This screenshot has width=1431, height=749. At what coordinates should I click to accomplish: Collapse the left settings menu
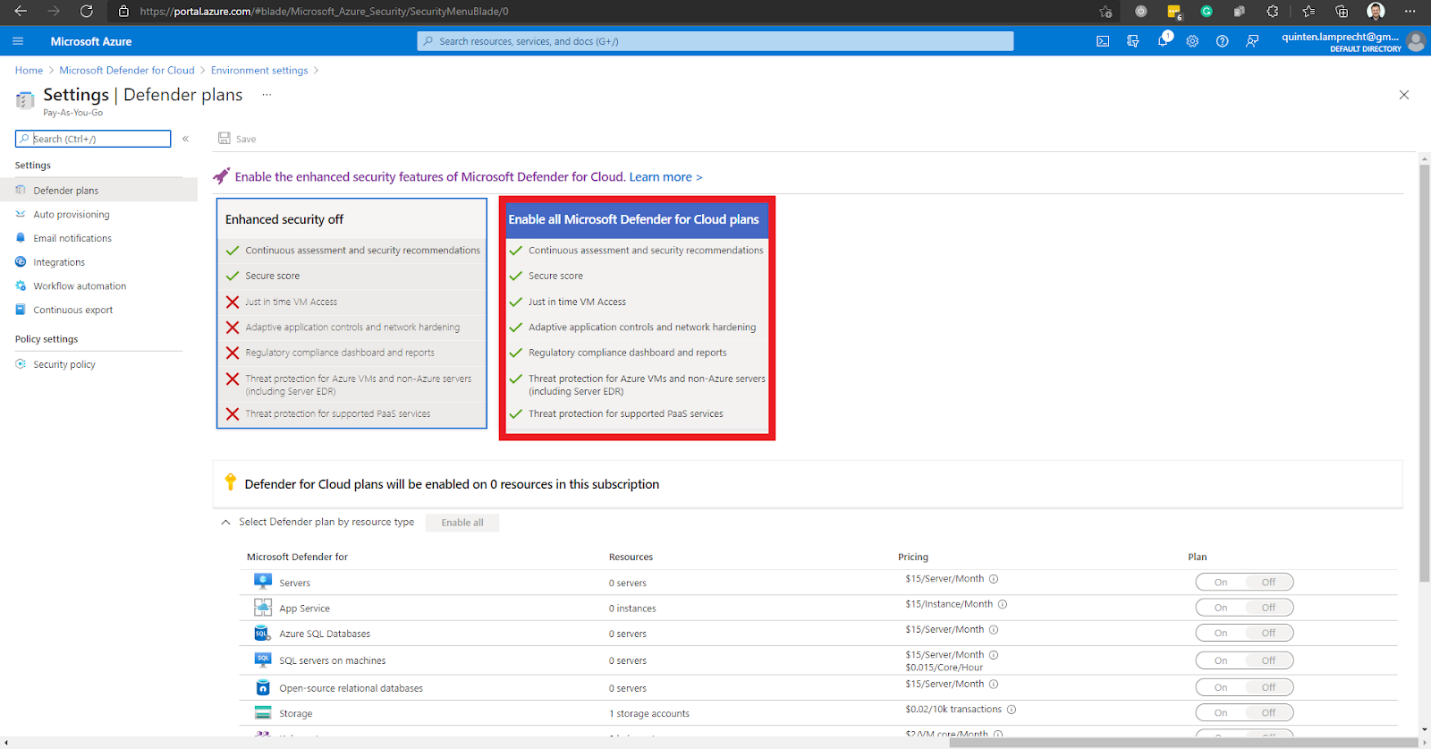pyautogui.click(x=185, y=139)
